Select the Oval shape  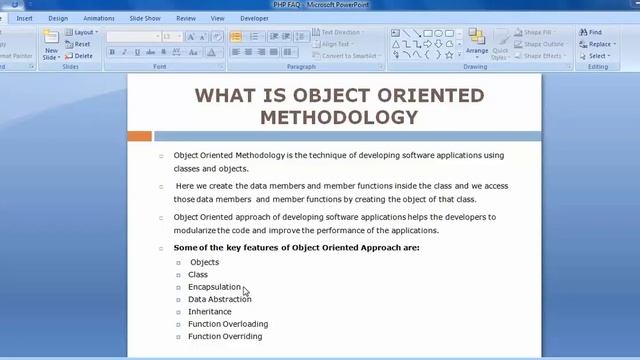pyautogui.click(x=438, y=33)
